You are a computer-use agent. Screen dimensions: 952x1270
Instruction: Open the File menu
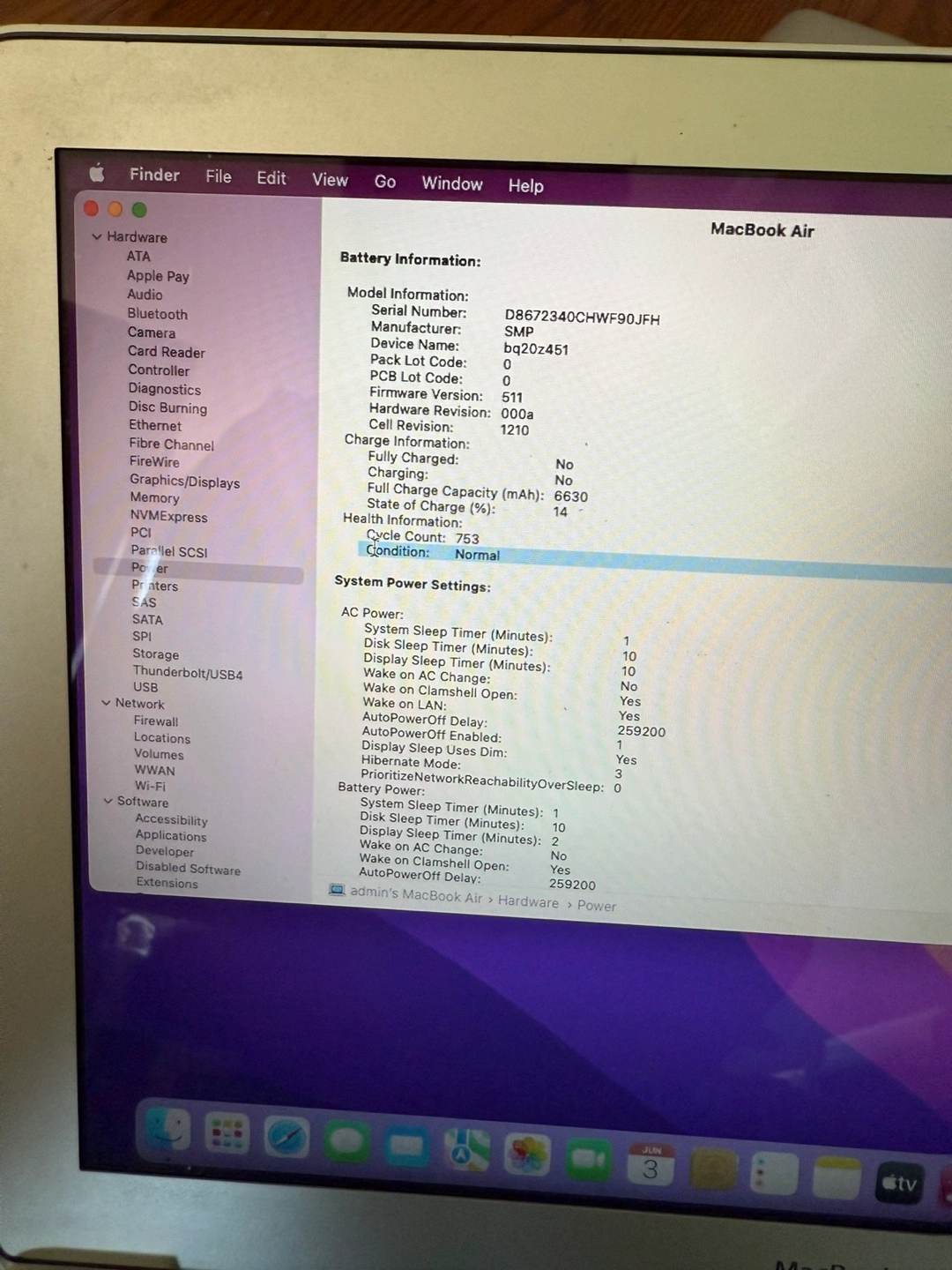click(x=219, y=176)
